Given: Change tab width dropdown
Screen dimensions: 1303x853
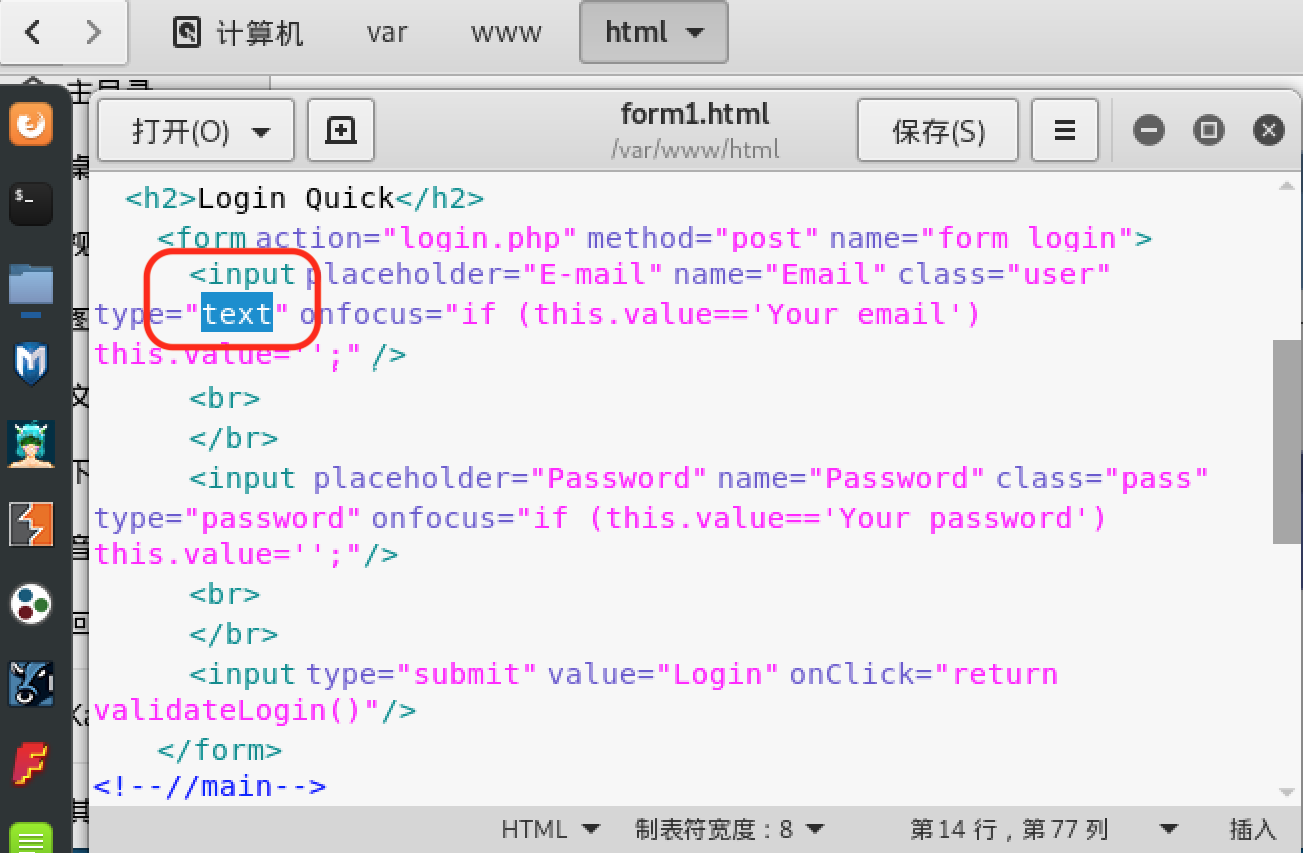Looking at the screenshot, I should pos(730,829).
